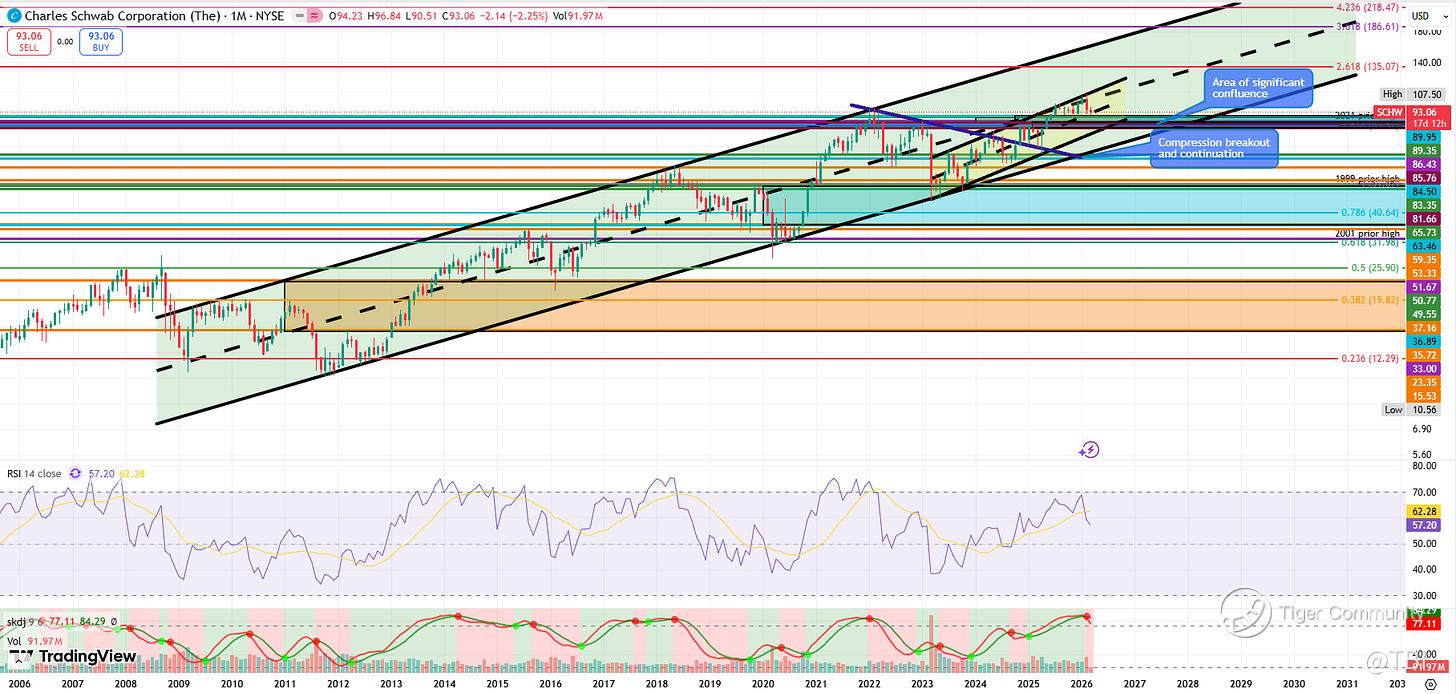The width and height of the screenshot is (1456, 694).
Task: Click the 2020 label on time axis
Action: pos(763,684)
